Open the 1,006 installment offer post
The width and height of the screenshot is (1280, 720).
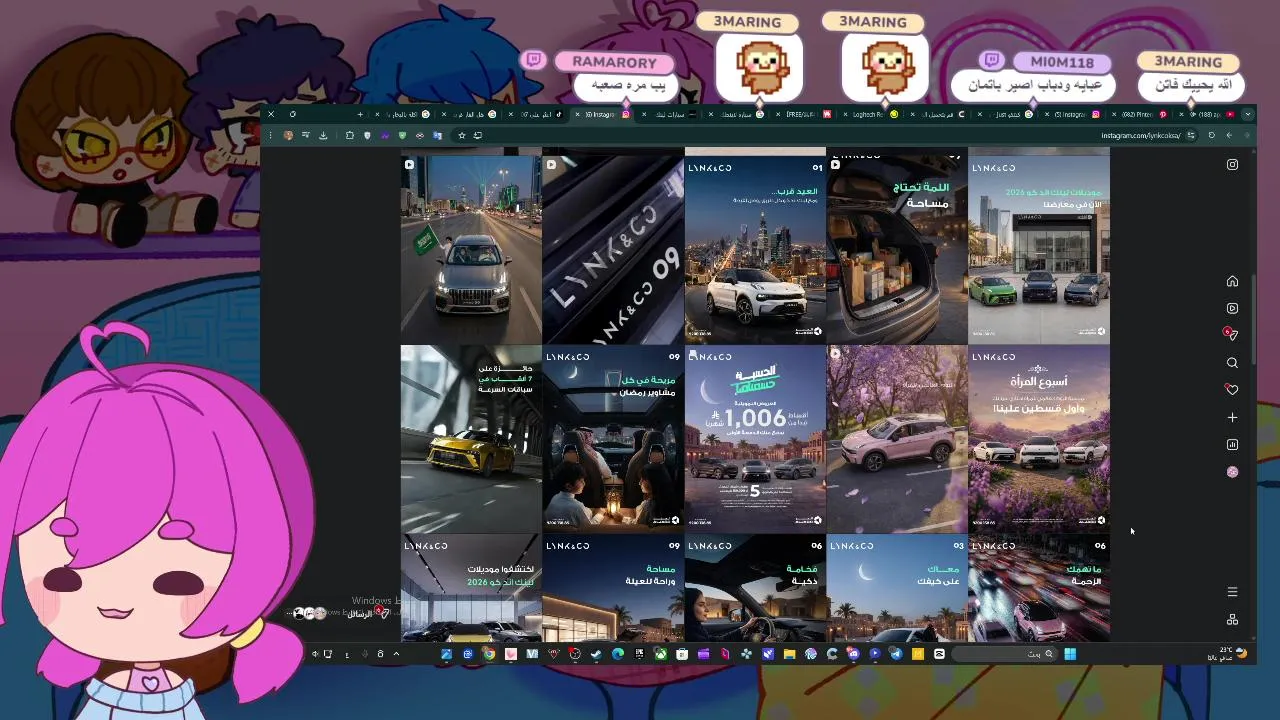(x=755, y=439)
